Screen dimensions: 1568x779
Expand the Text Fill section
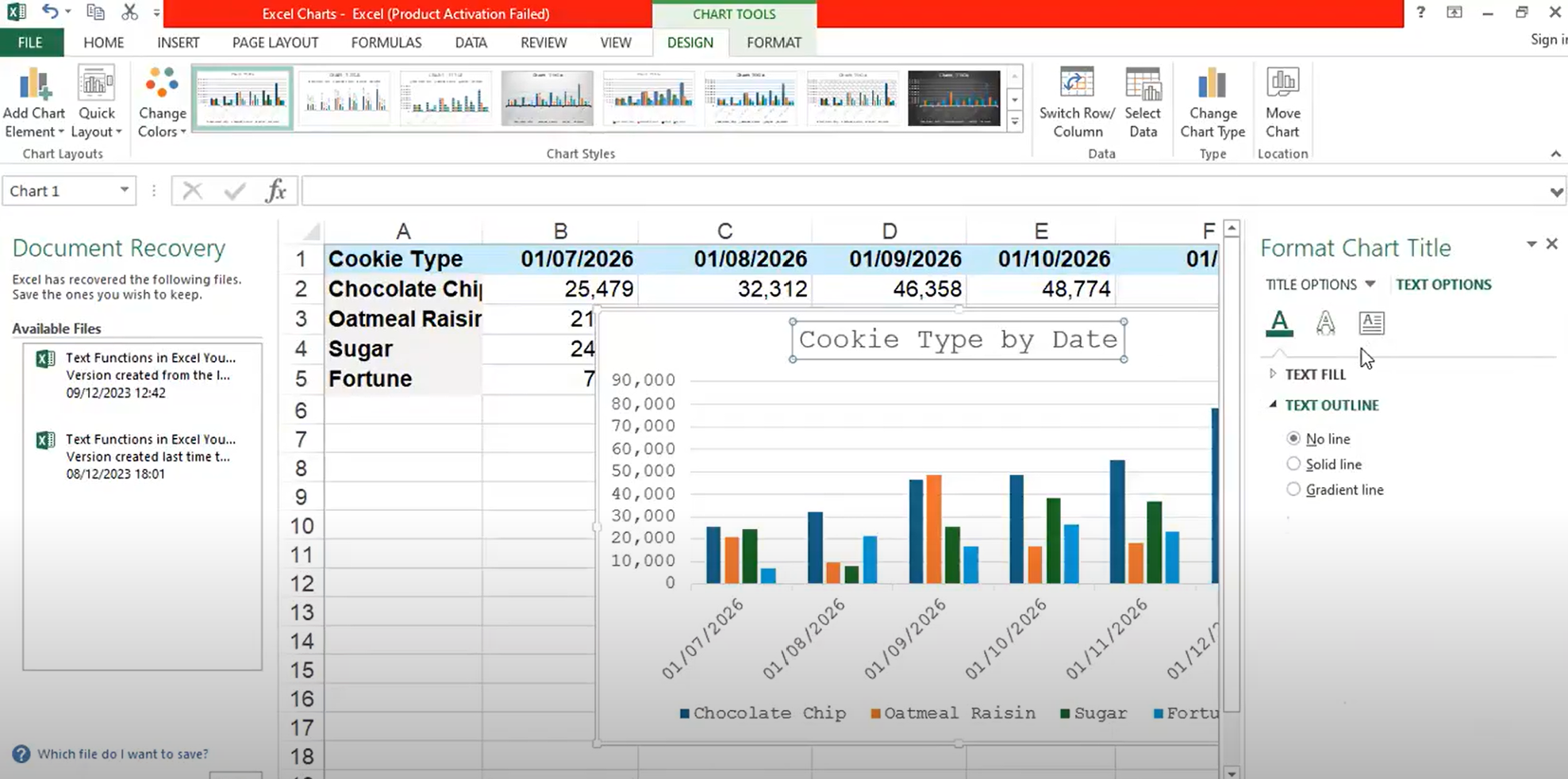pos(1315,374)
